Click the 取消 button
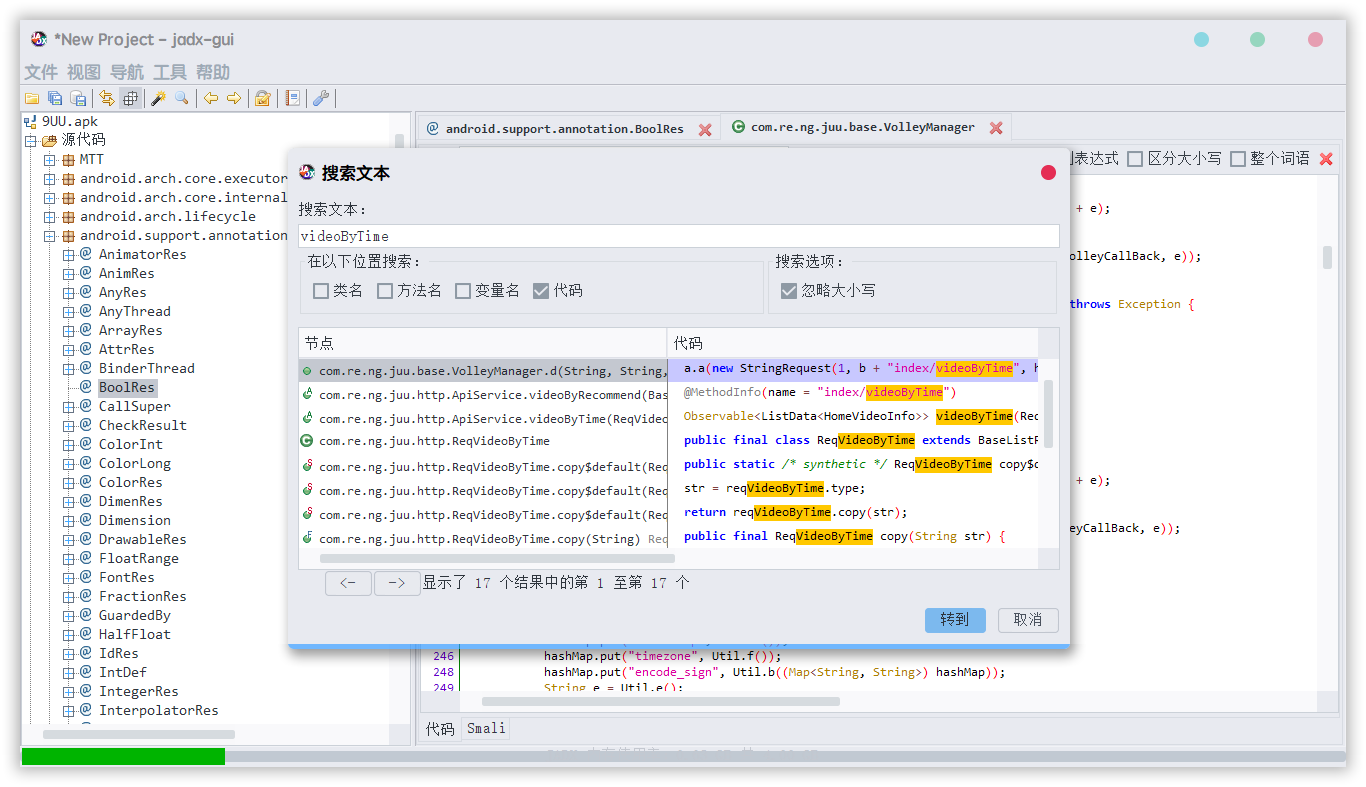 click(1028, 620)
